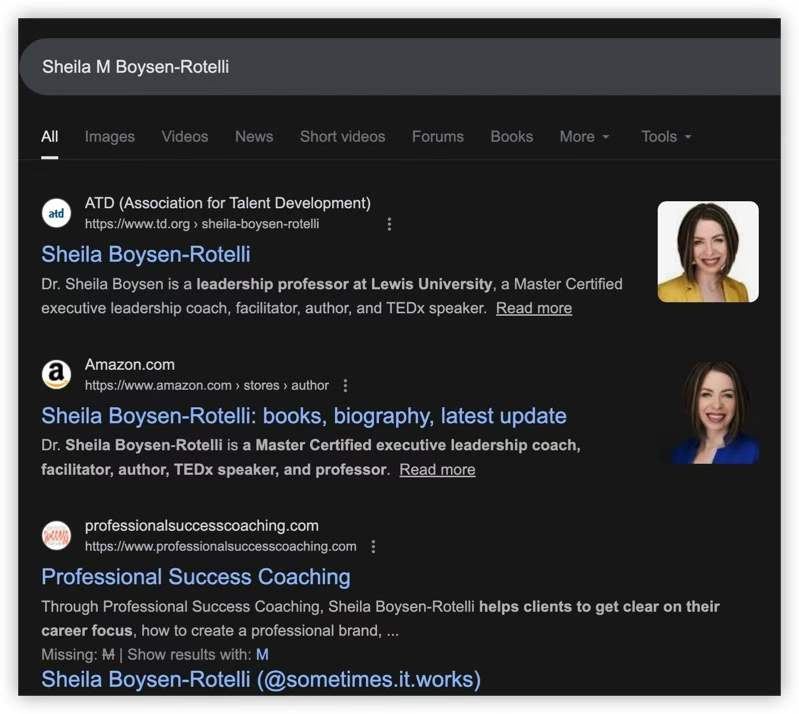Viewport: 799px width, 714px height.
Task: Select the News tab
Action: (254, 137)
